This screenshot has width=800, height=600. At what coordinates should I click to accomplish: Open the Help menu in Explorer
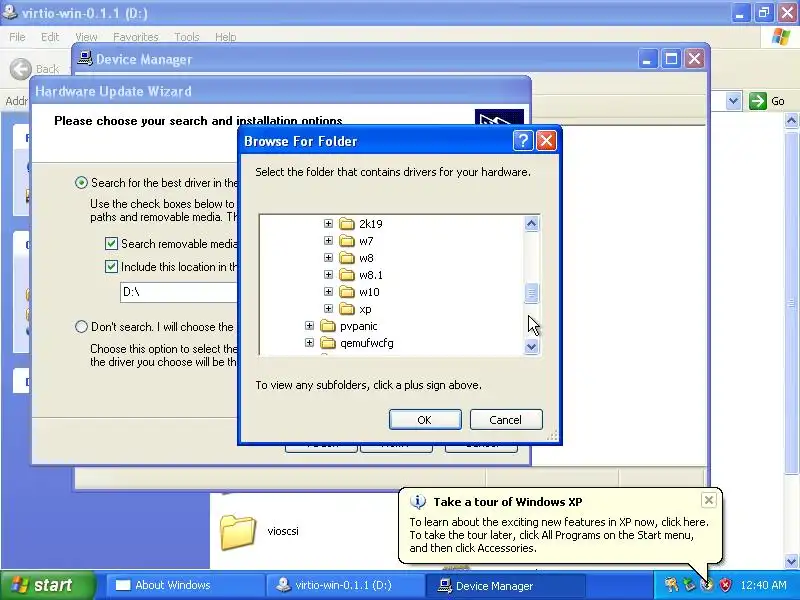(226, 37)
